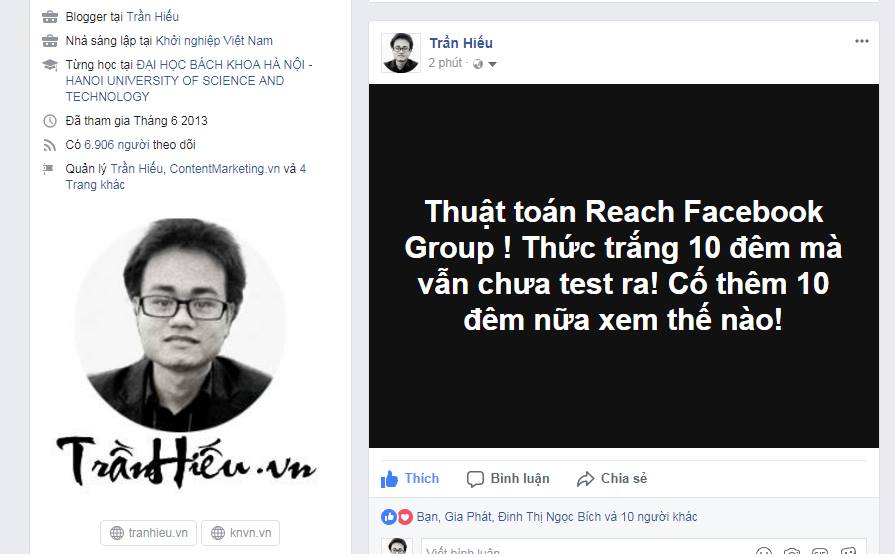Click the globe public privacy icon
Screen dimensions: 895x557
click(478, 64)
